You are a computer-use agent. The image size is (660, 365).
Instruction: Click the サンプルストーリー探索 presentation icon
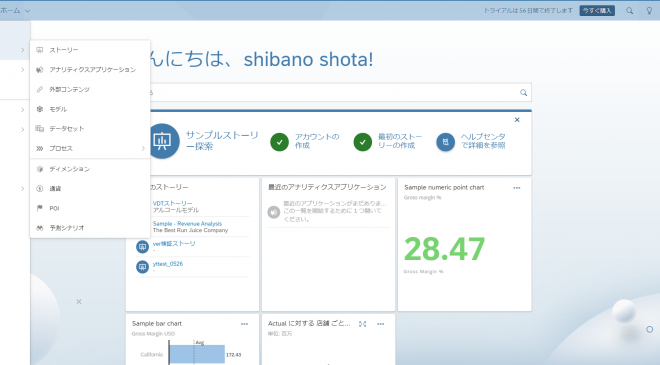(163, 141)
